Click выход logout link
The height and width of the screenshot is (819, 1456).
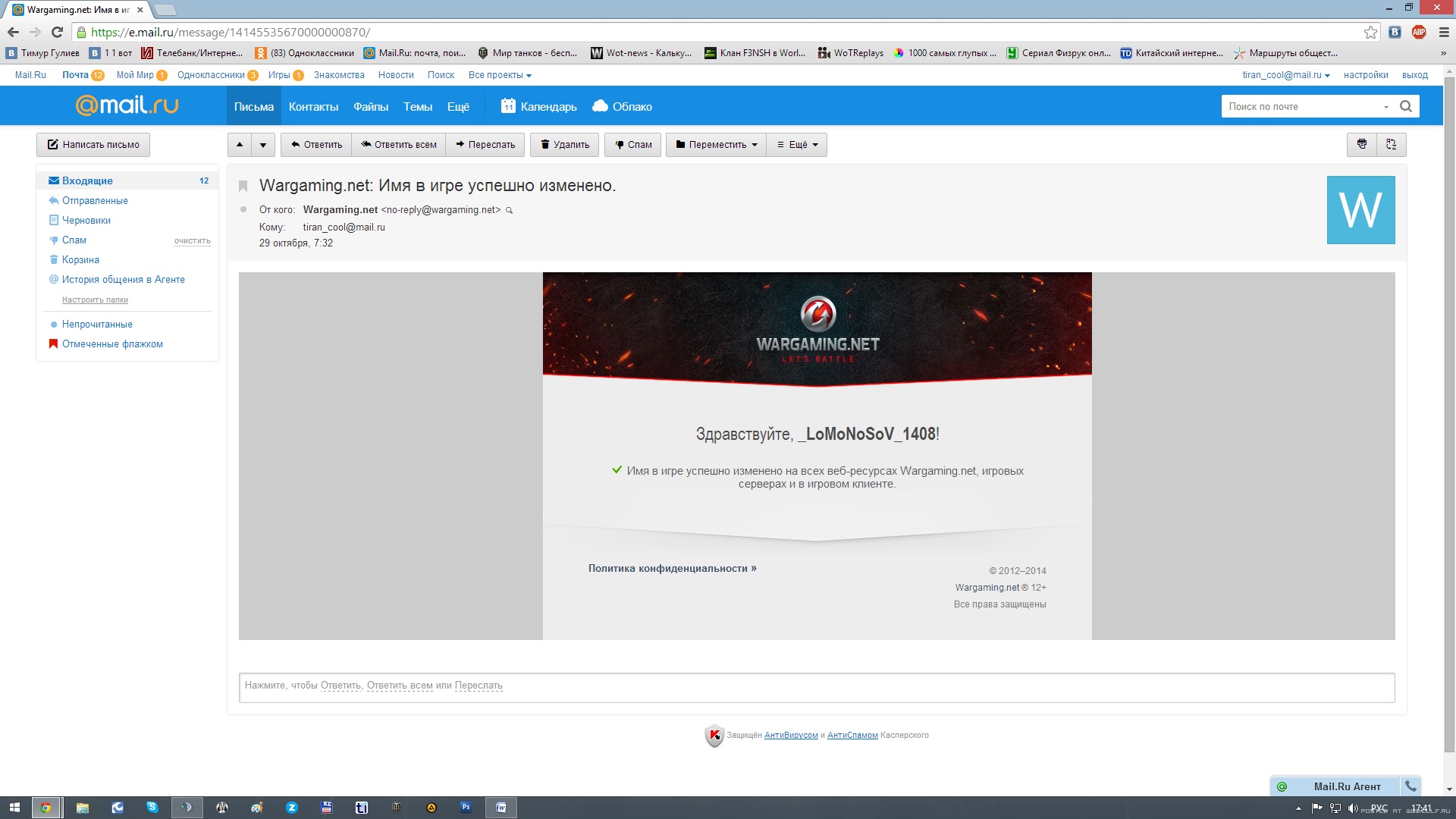tap(1415, 75)
